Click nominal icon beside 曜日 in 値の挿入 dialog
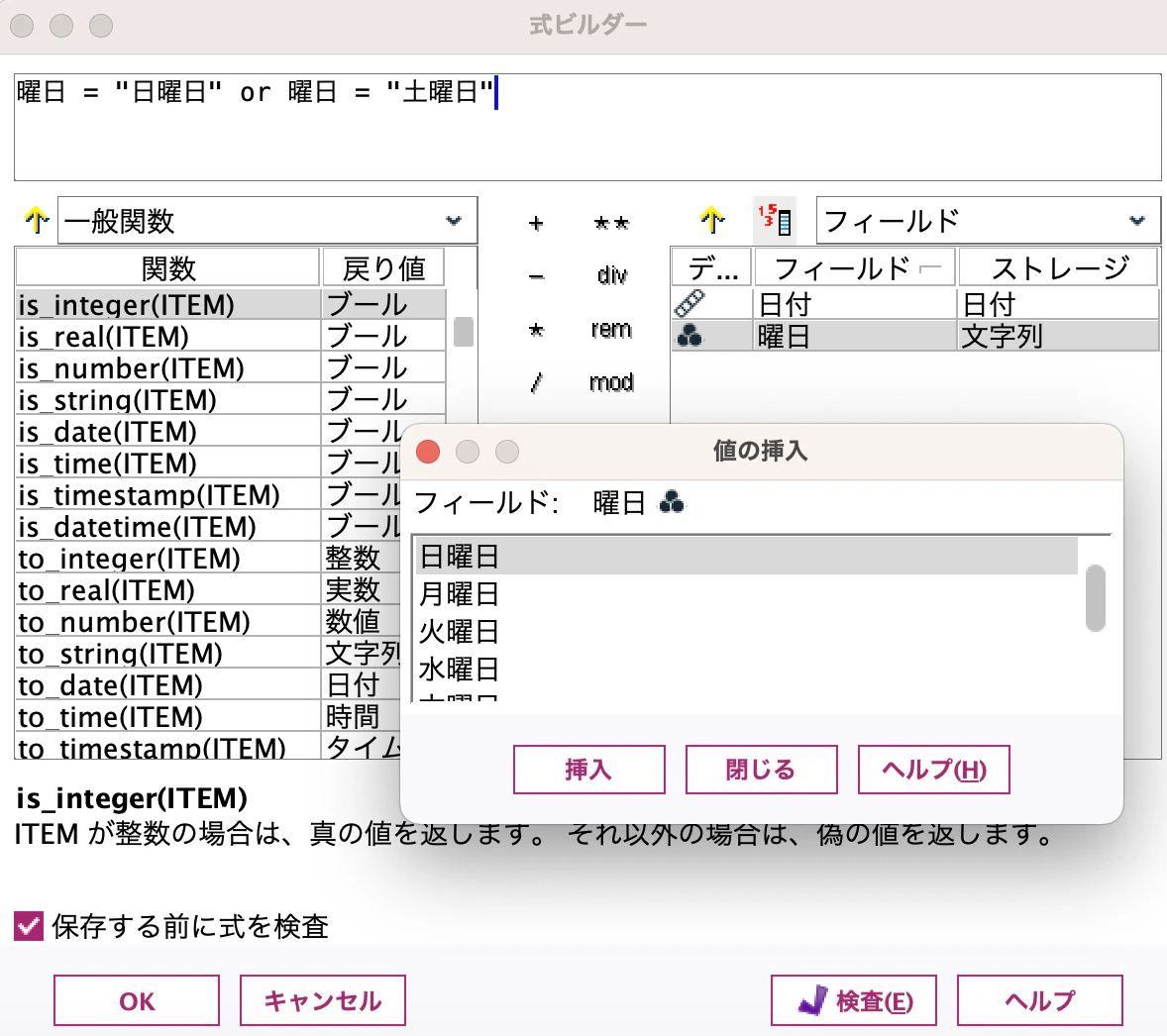The height and width of the screenshot is (1036, 1167). (x=672, y=502)
